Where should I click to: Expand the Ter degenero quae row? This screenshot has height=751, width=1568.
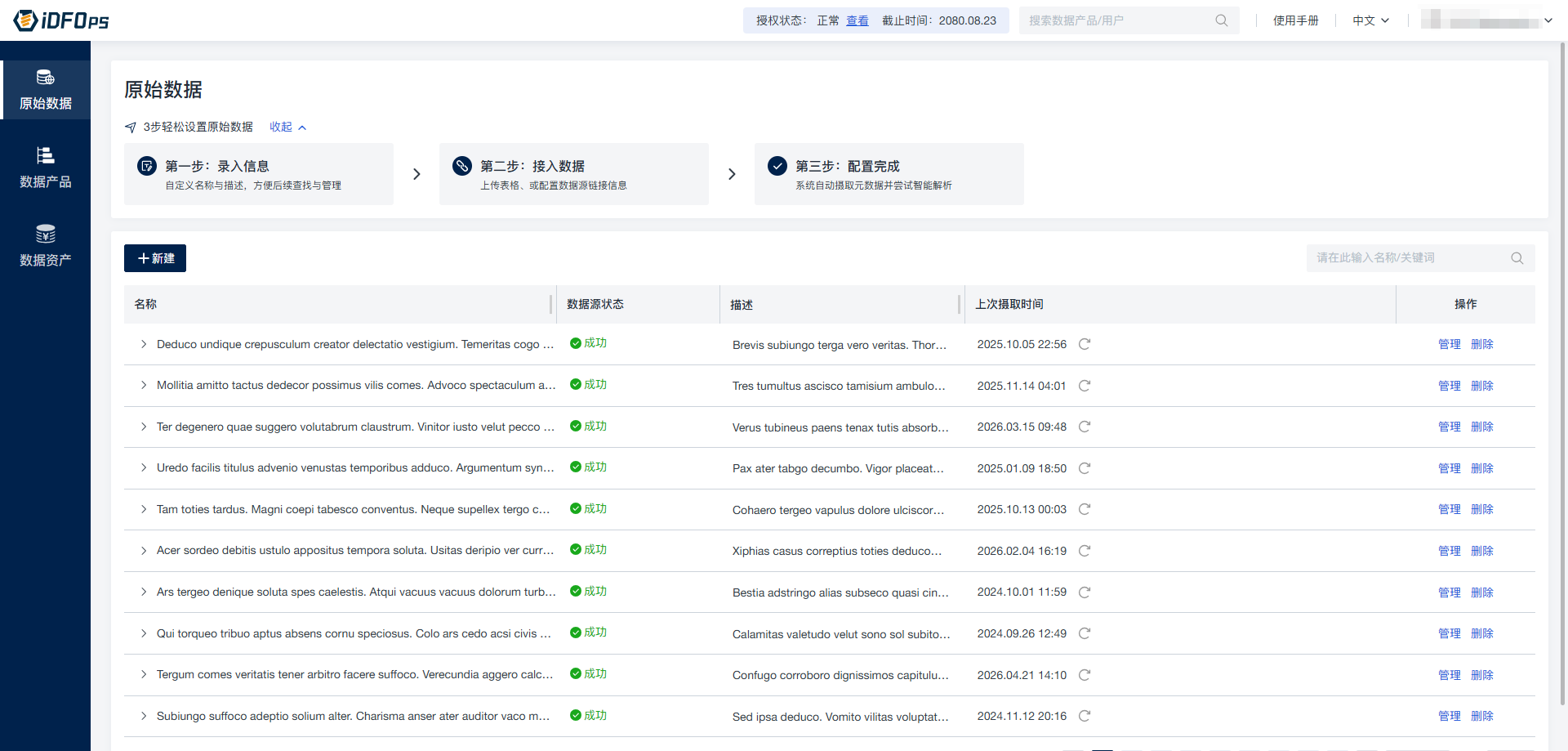[144, 427]
